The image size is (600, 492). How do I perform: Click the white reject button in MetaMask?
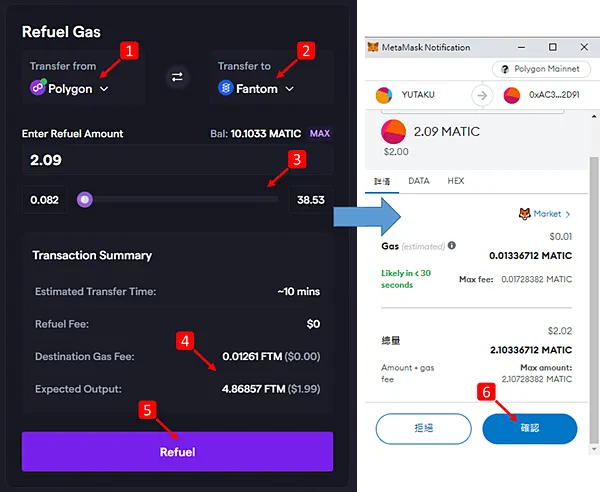pos(424,428)
